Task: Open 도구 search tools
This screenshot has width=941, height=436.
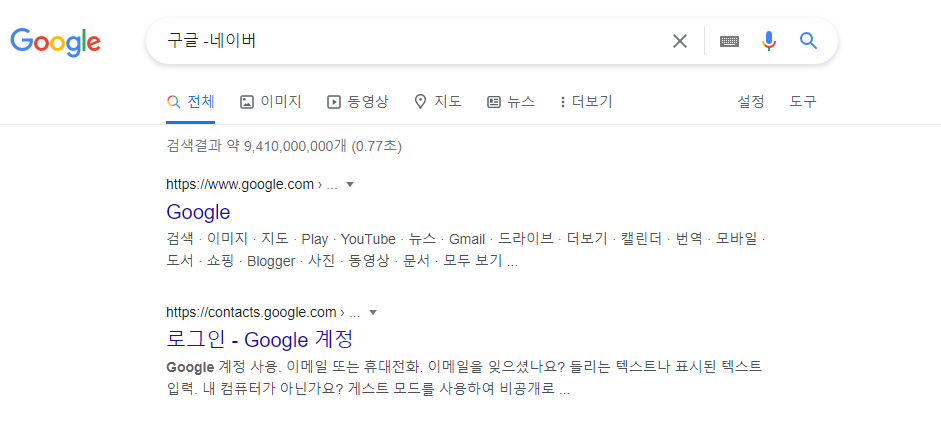Action: [803, 102]
